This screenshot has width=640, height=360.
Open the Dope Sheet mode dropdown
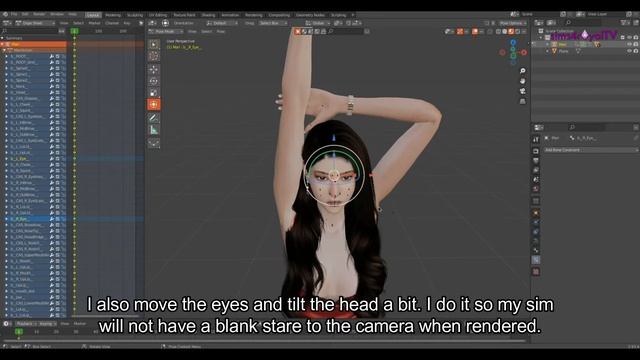click(36, 23)
